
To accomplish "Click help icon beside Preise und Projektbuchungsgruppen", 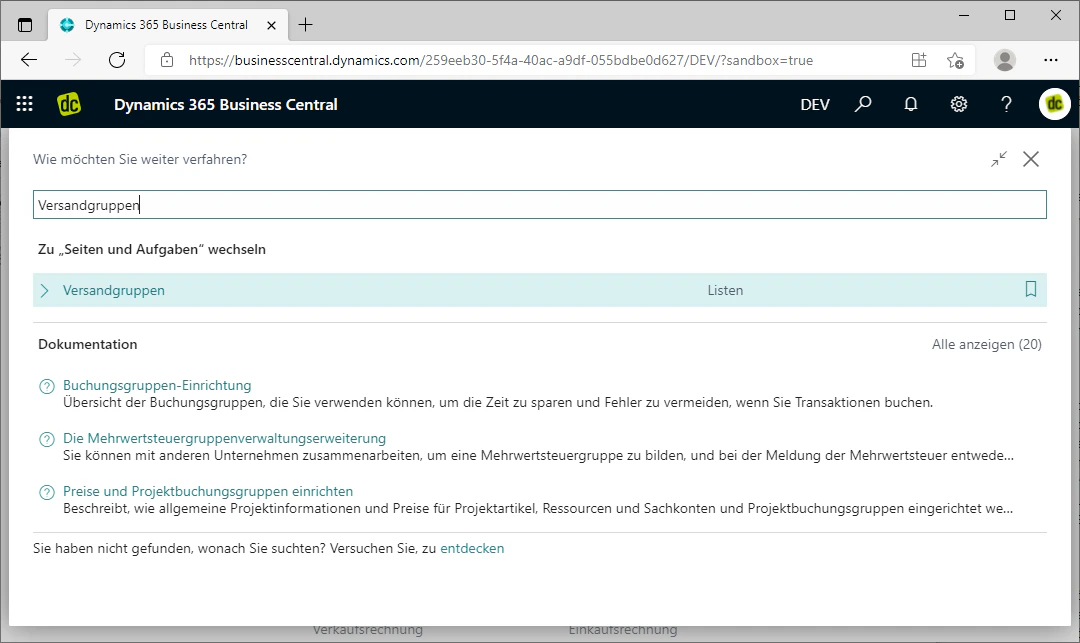I will [x=47, y=492].
